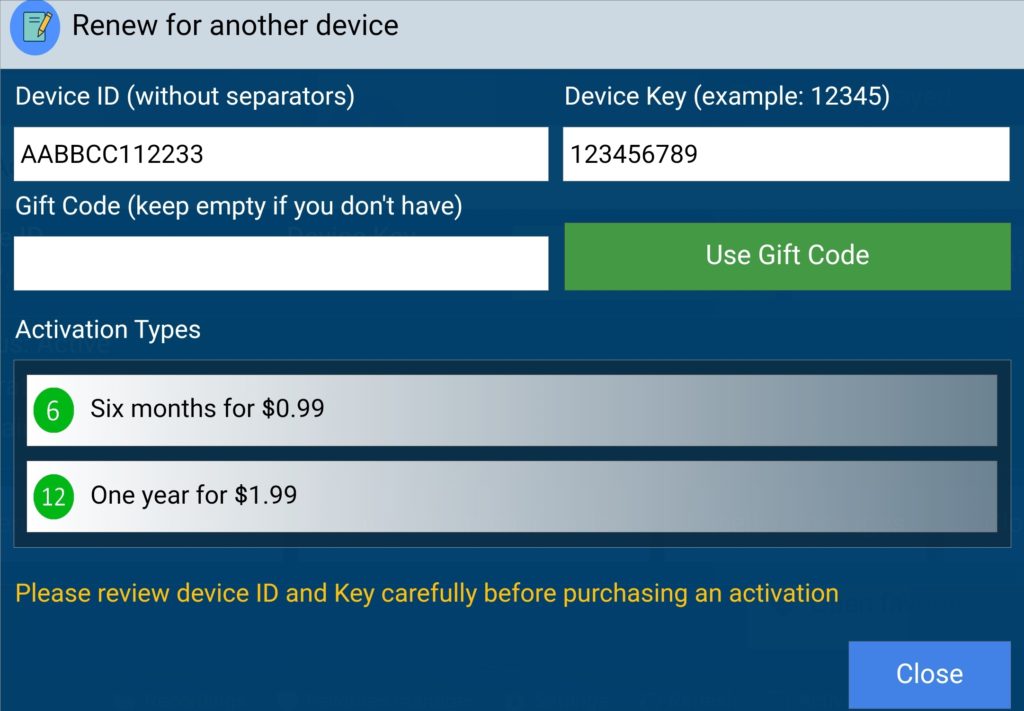
Task: Click the green 6 badge icon
Action: pyautogui.click(x=54, y=410)
